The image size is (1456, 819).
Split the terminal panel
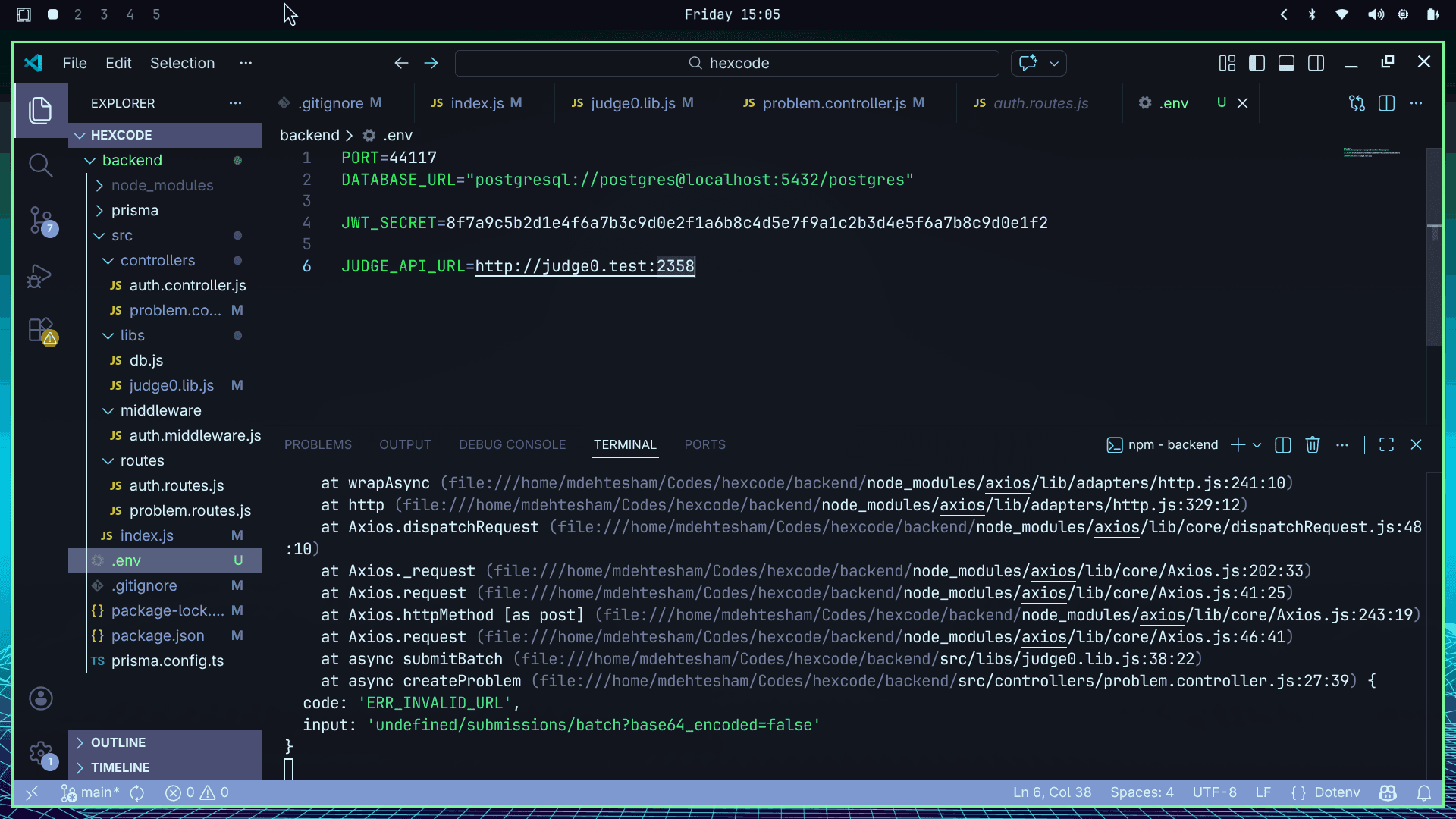(x=1283, y=445)
